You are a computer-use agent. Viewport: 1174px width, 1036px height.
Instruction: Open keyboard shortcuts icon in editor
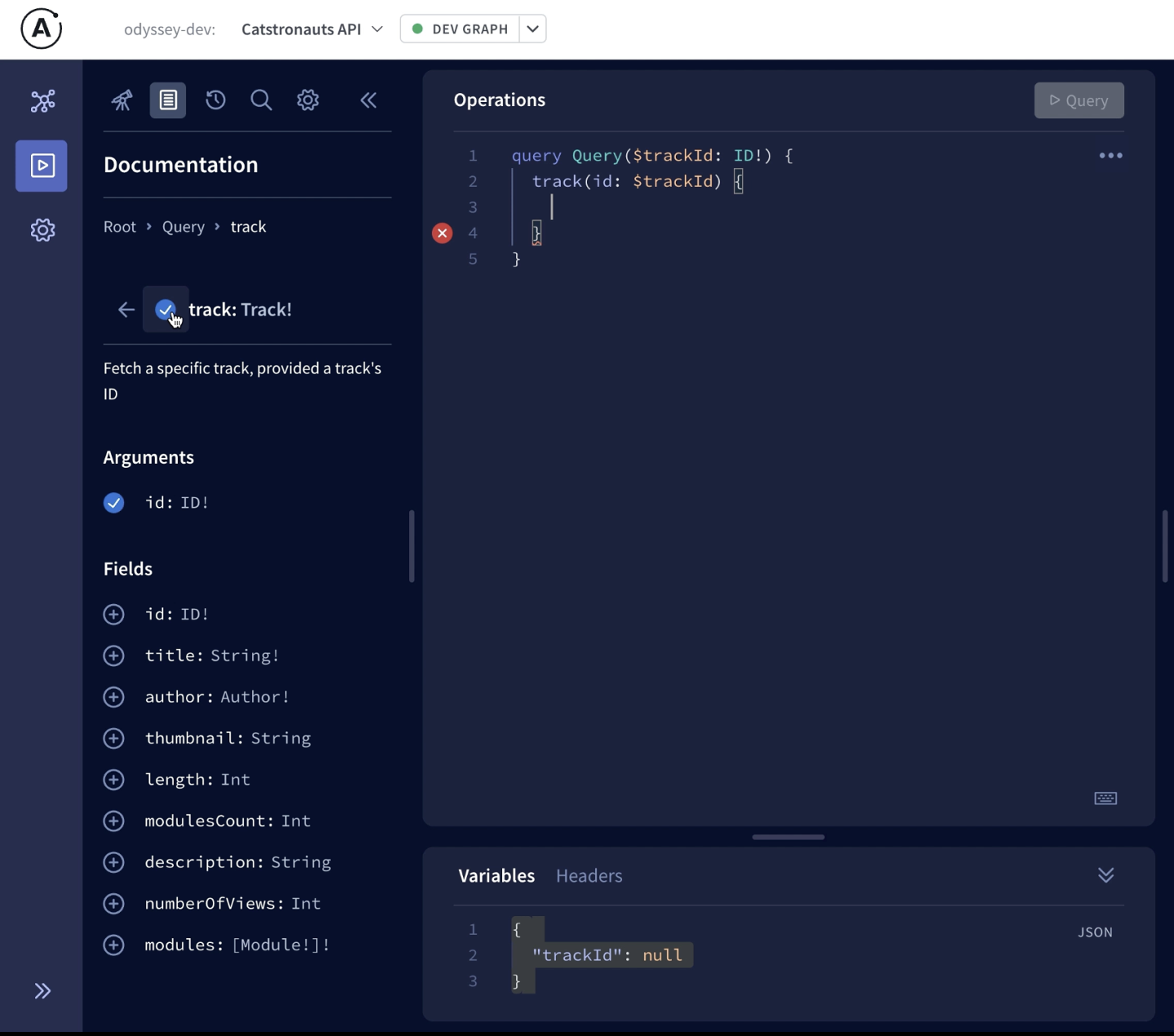click(x=1106, y=798)
